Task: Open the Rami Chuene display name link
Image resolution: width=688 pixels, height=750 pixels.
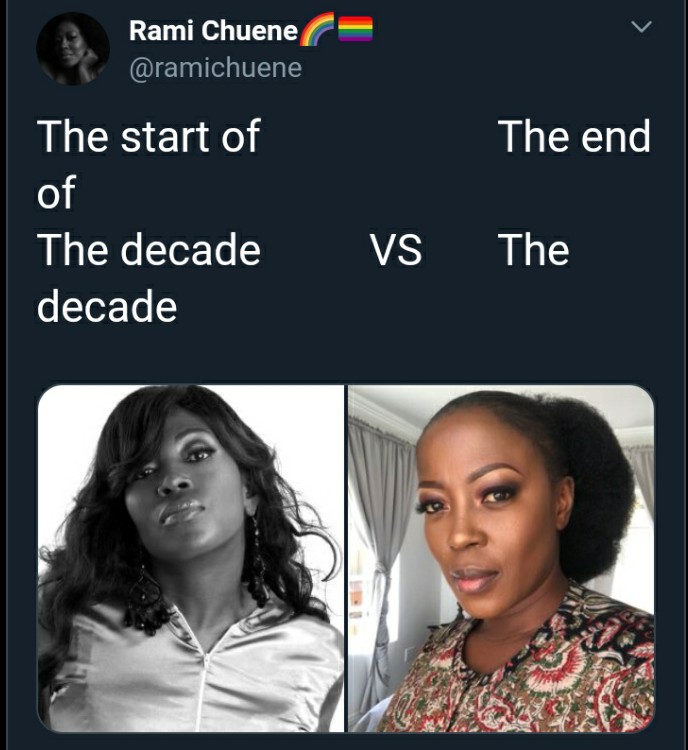Action: tap(213, 31)
